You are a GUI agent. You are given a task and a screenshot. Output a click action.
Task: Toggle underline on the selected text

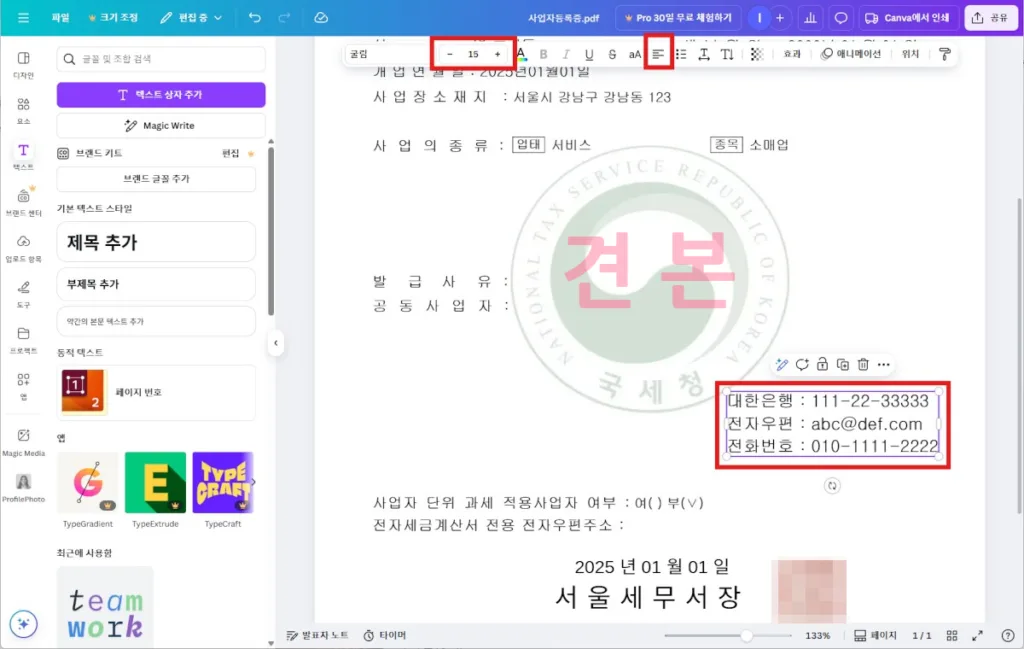589,54
